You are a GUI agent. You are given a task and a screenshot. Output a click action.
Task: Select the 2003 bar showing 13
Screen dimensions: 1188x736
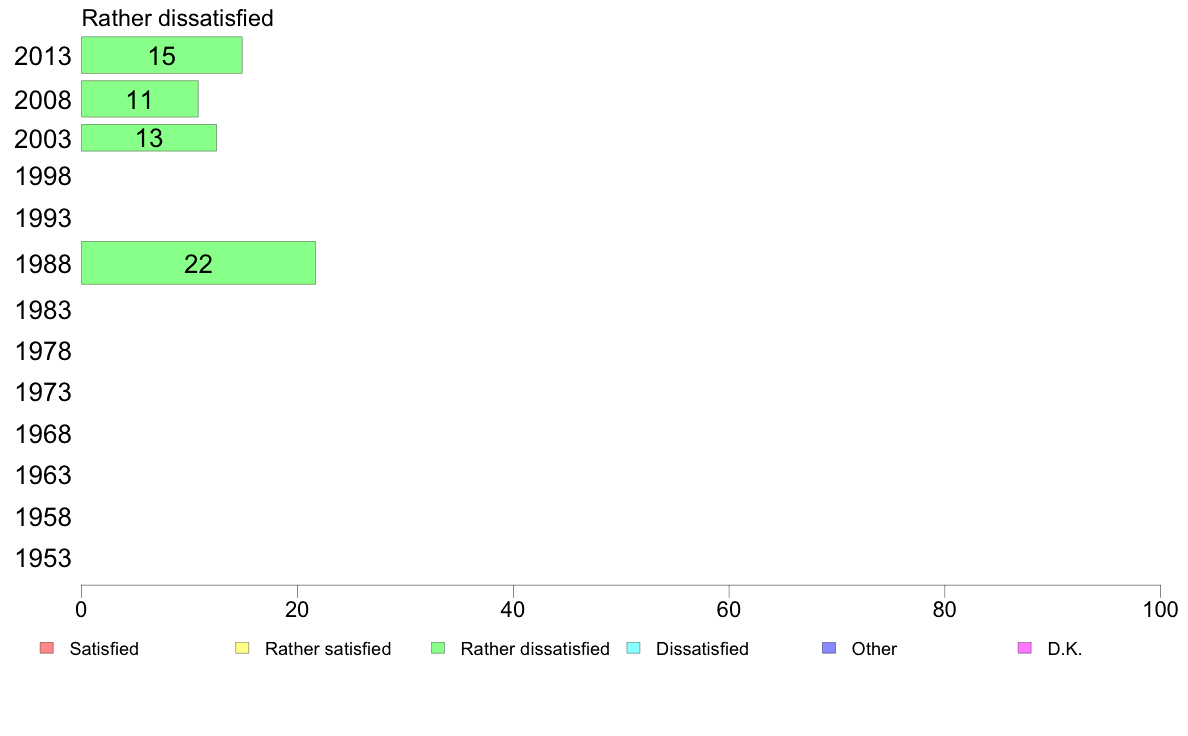pos(149,138)
